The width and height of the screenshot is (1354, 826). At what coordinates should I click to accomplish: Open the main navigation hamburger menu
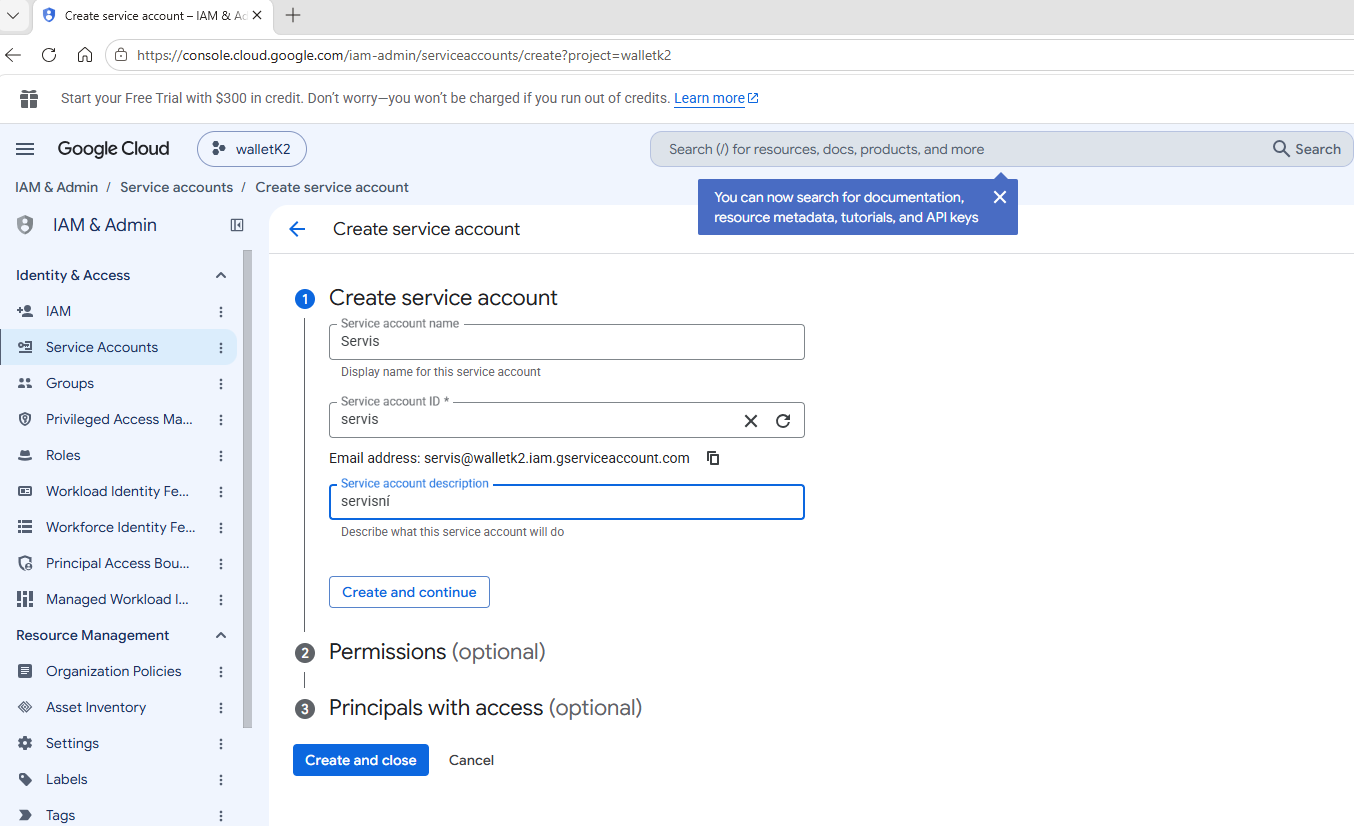point(25,149)
